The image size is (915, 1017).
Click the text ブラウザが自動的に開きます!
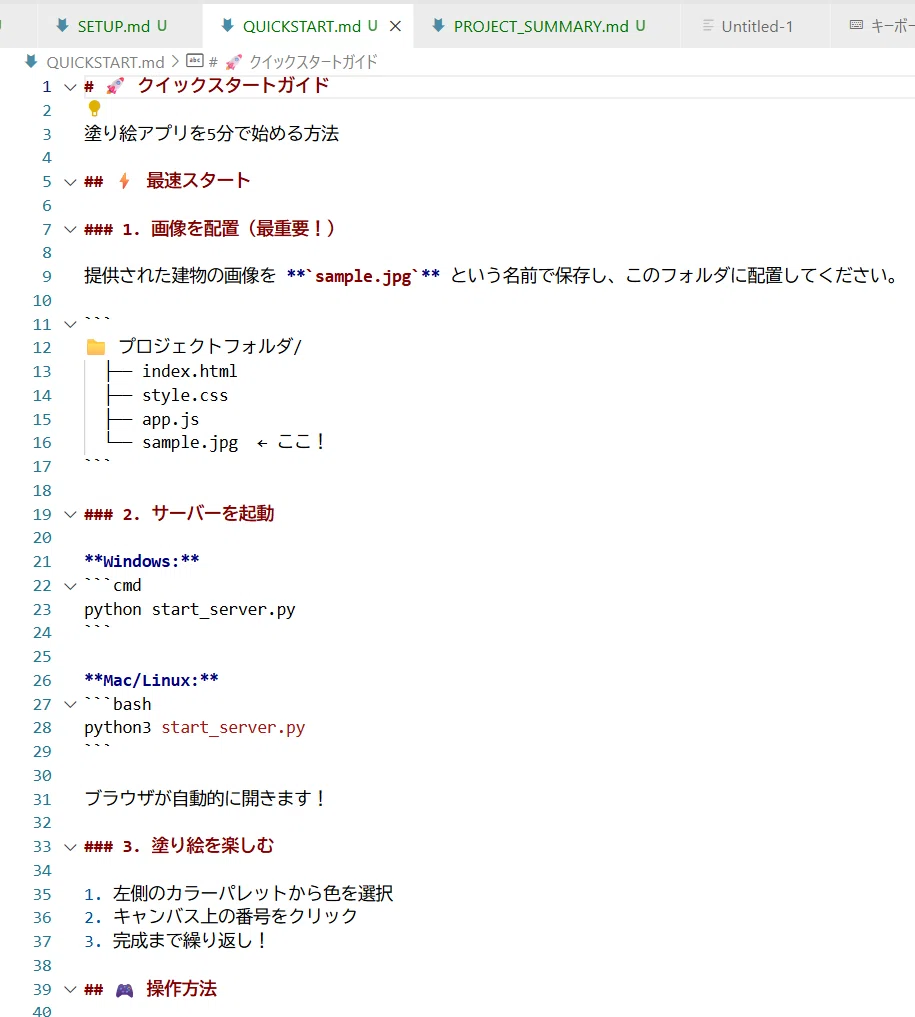click(205, 798)
